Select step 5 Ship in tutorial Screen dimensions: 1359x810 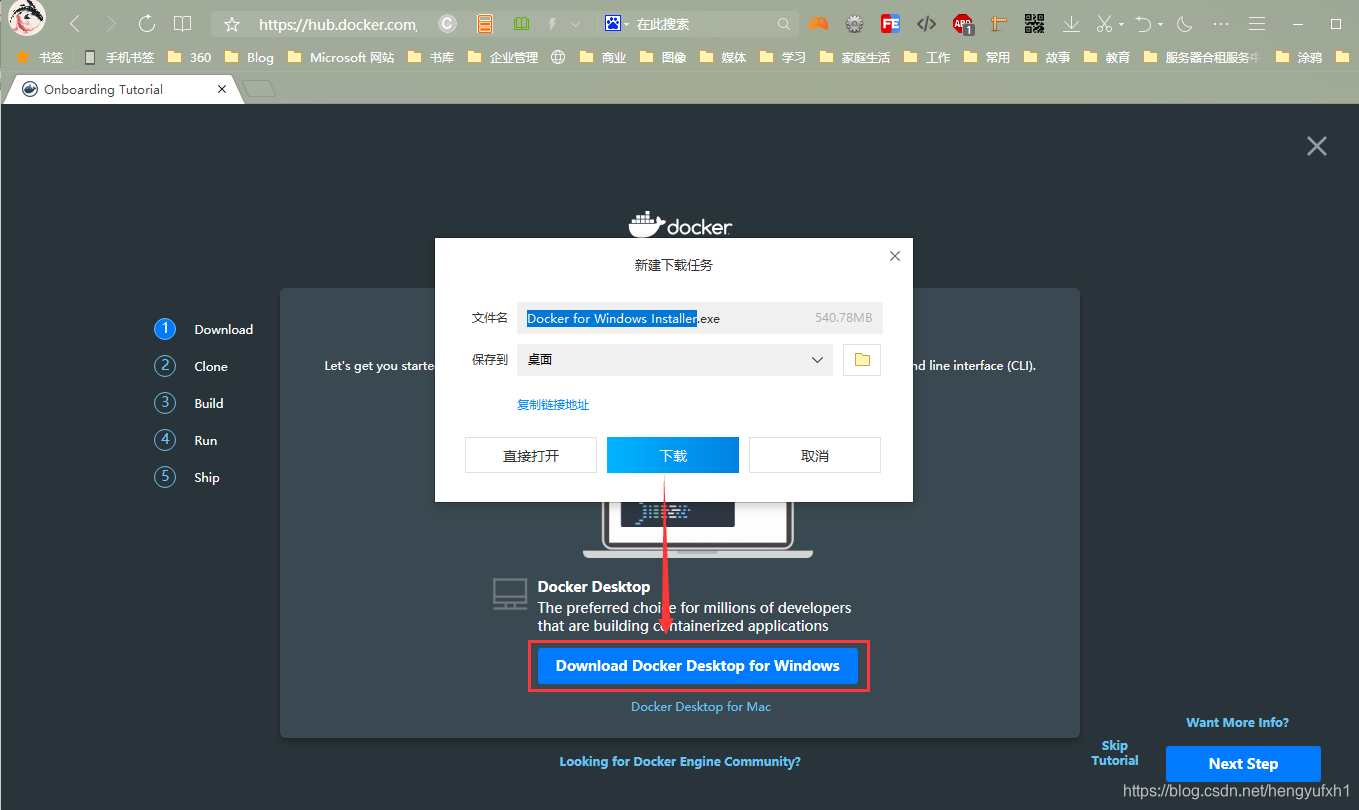[x=187, y=477]
